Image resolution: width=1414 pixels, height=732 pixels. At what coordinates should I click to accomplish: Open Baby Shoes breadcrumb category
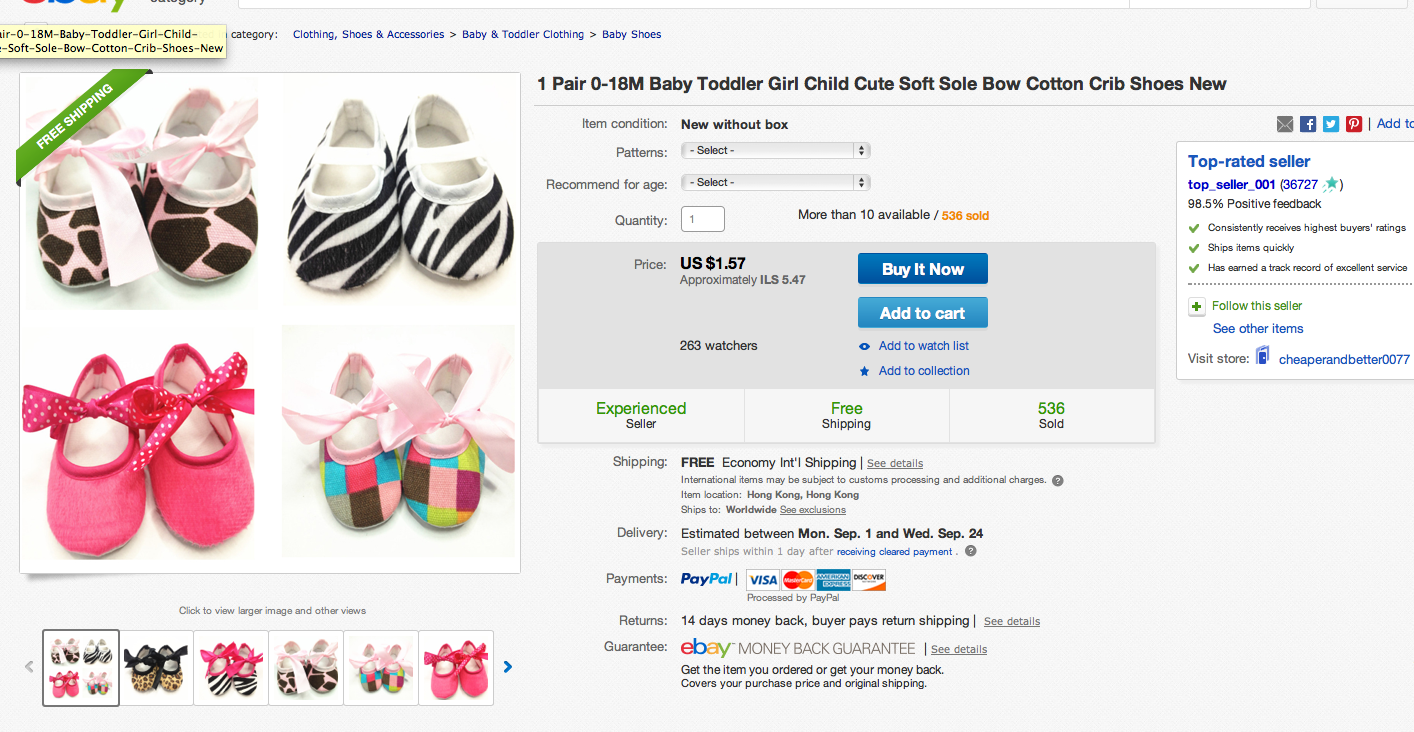click(631, 34)
